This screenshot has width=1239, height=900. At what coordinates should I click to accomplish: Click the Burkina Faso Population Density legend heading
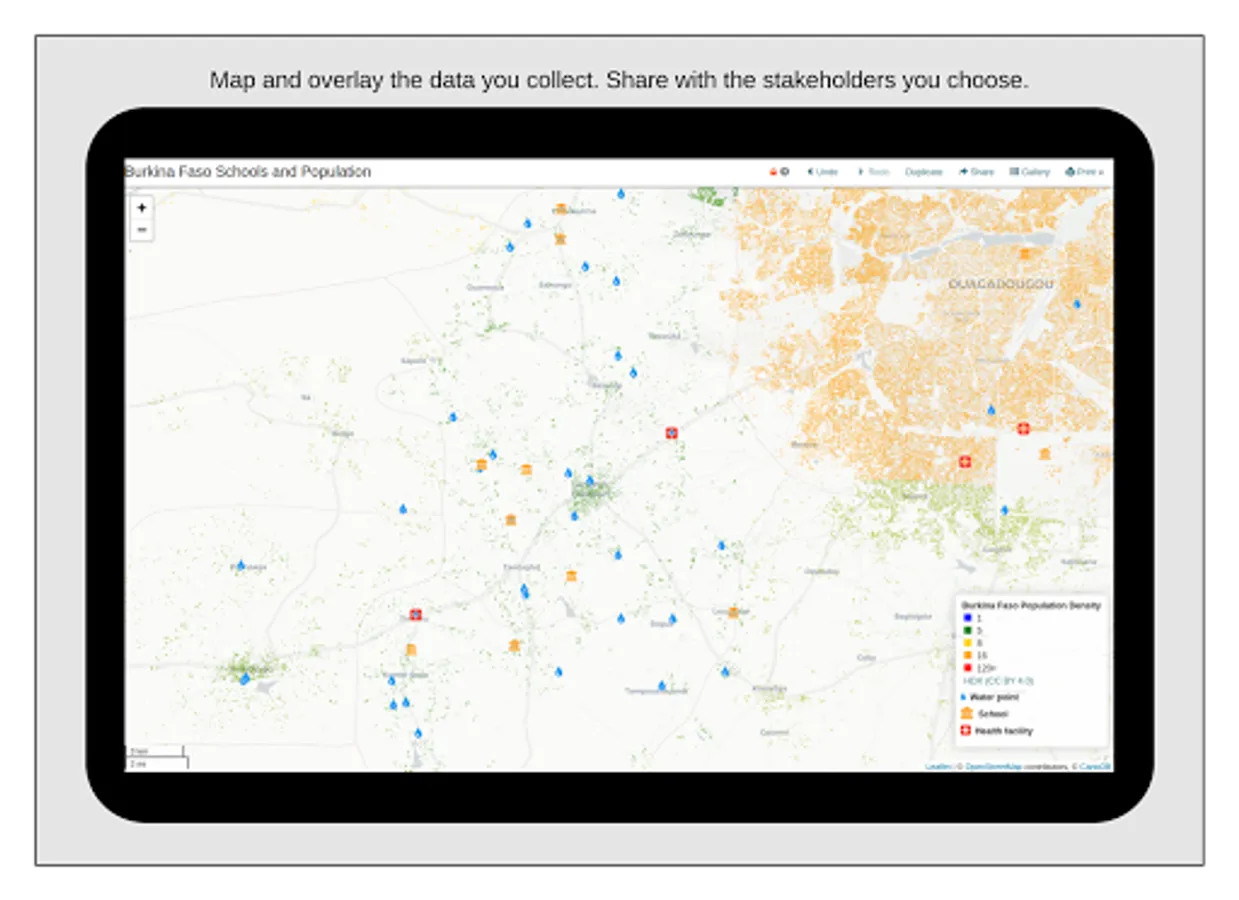coord(1031,605)
